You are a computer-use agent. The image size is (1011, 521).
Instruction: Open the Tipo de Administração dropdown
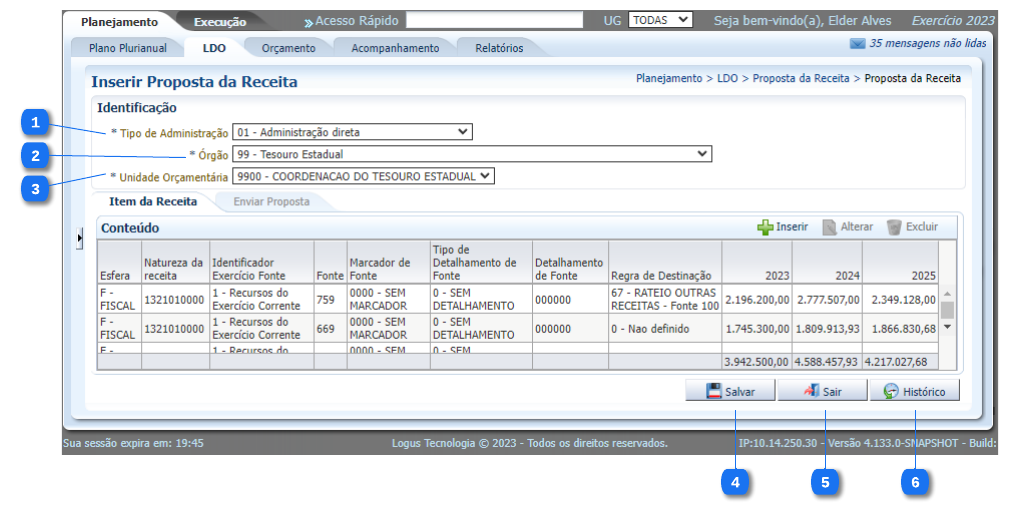[352, 131]
